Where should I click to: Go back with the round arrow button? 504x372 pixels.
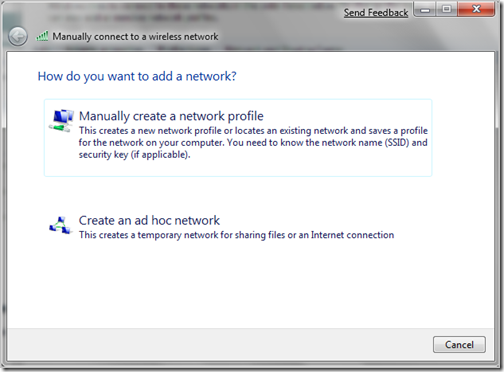point(18,36)
